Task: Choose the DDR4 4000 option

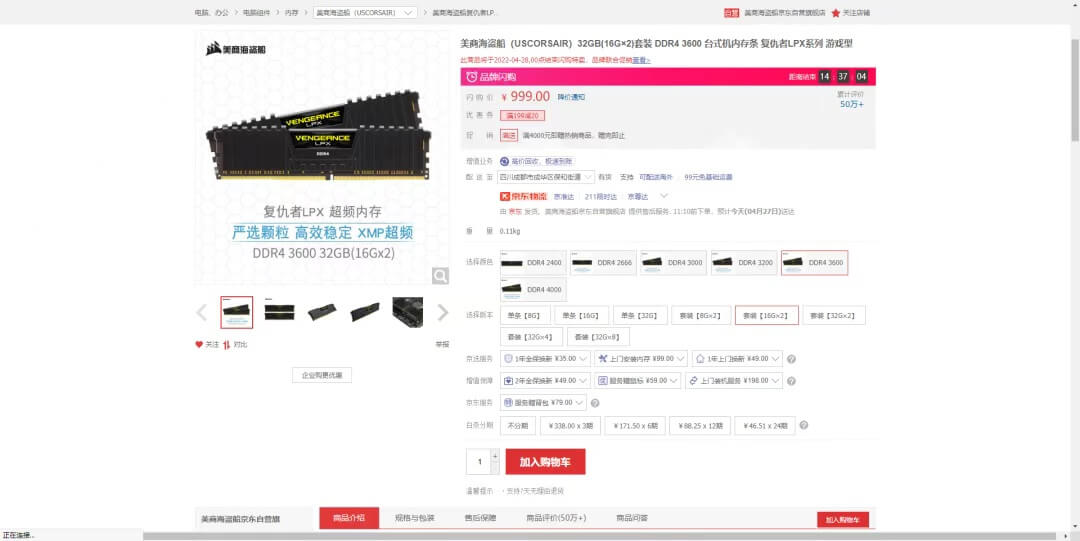Action: 533,289
